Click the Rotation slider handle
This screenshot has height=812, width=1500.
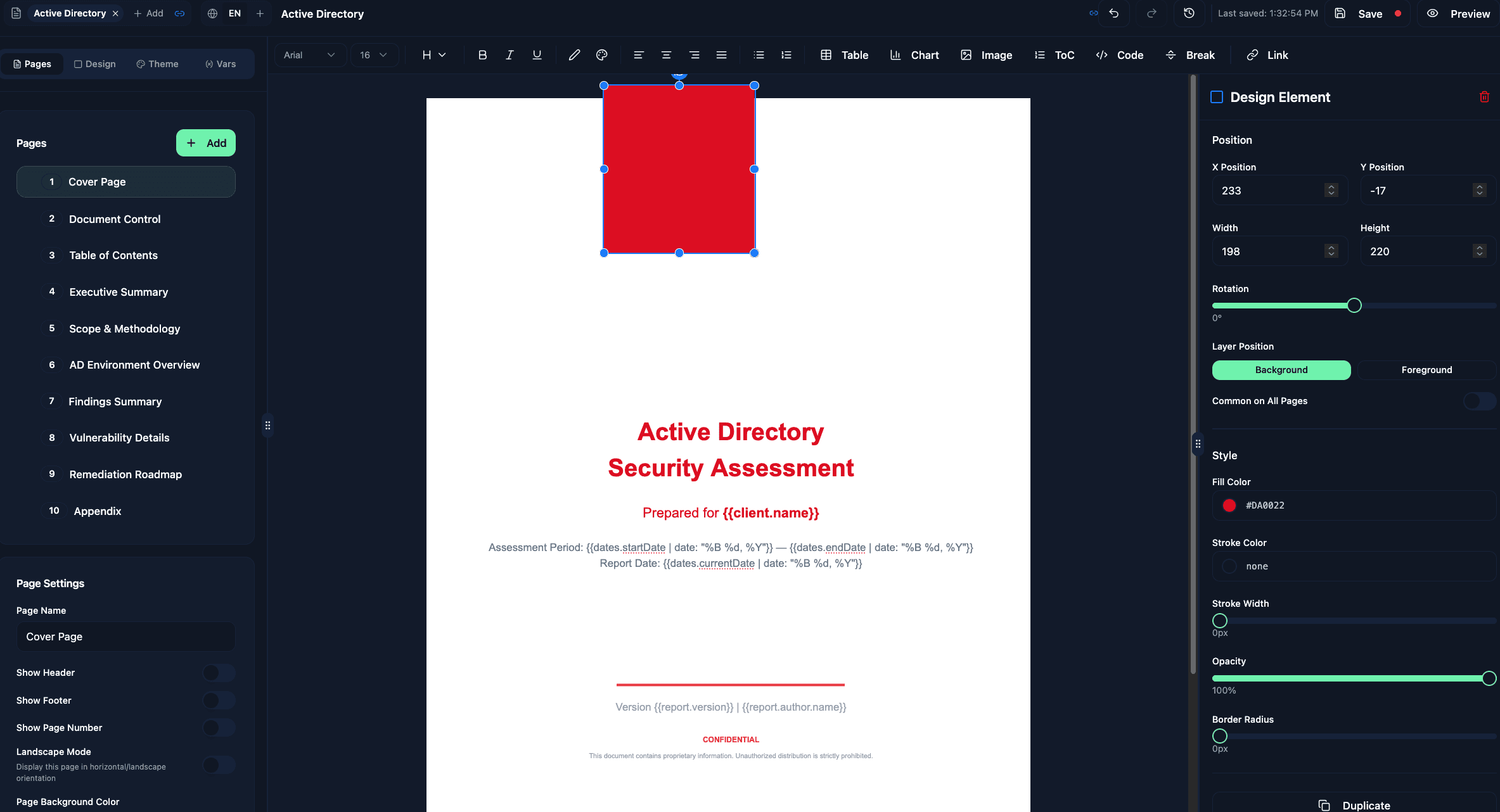(1354, 305)
